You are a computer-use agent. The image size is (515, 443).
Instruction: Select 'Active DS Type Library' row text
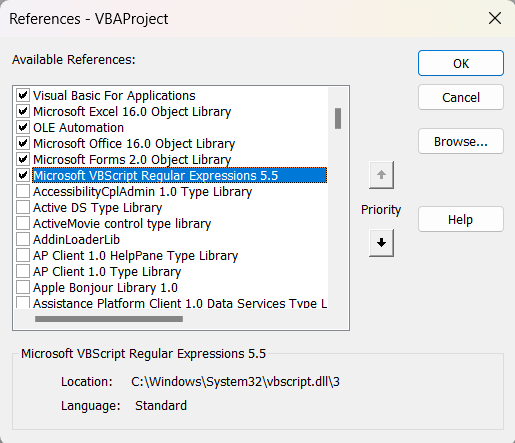[97, 208]
